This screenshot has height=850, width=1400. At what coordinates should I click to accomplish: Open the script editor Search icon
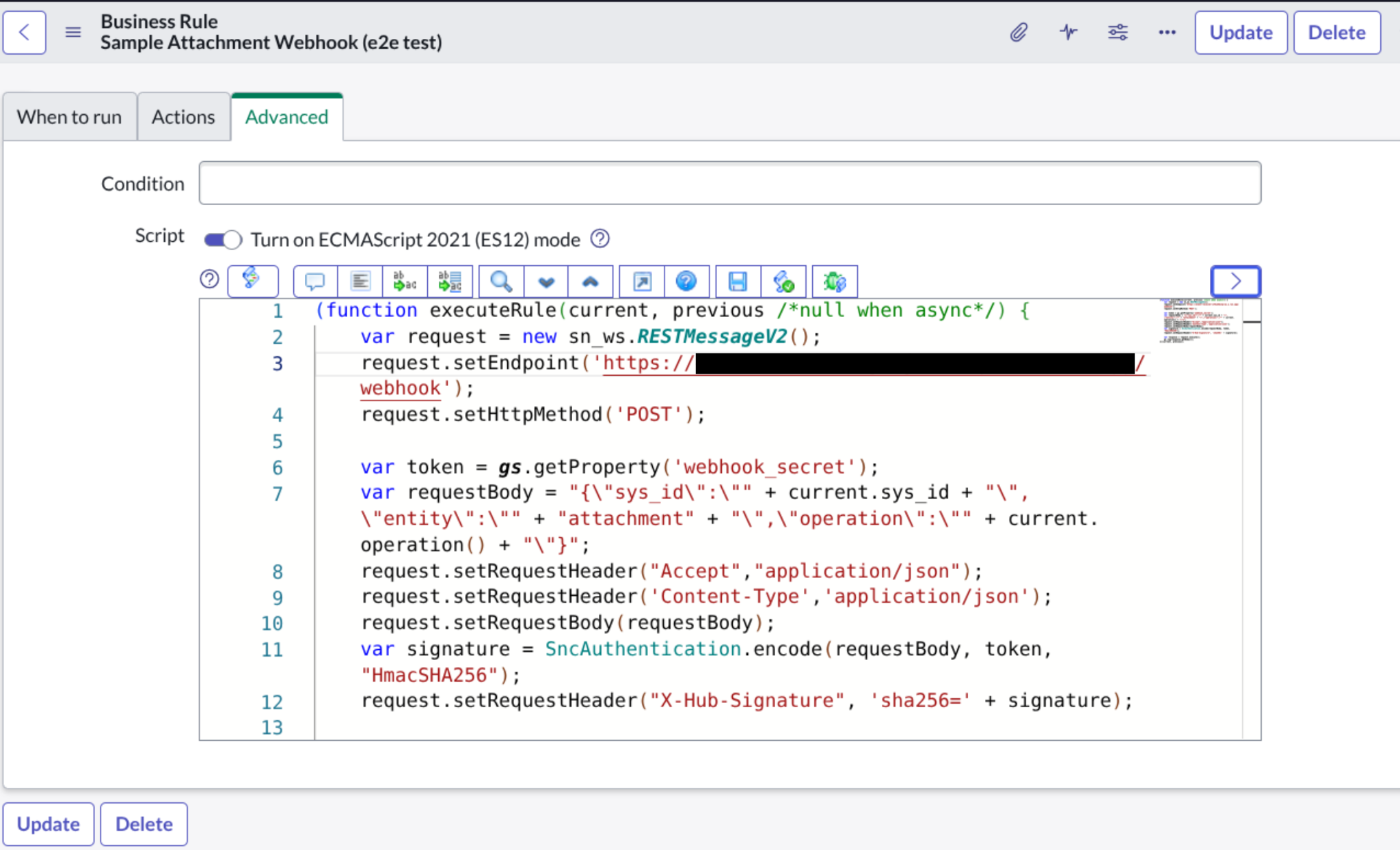click(x=500, y=281)
